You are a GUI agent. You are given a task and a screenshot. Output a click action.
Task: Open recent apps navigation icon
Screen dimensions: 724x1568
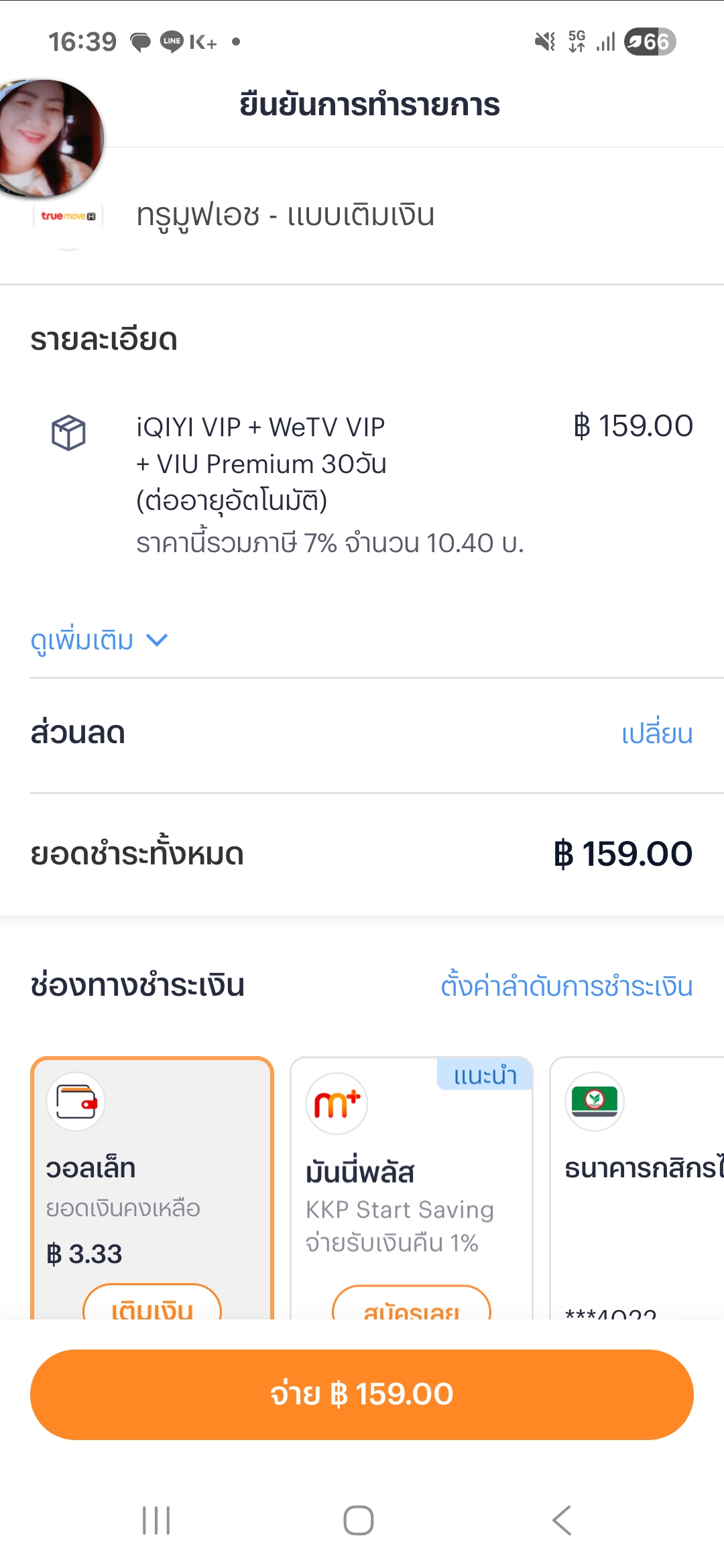coord(156,1520)
